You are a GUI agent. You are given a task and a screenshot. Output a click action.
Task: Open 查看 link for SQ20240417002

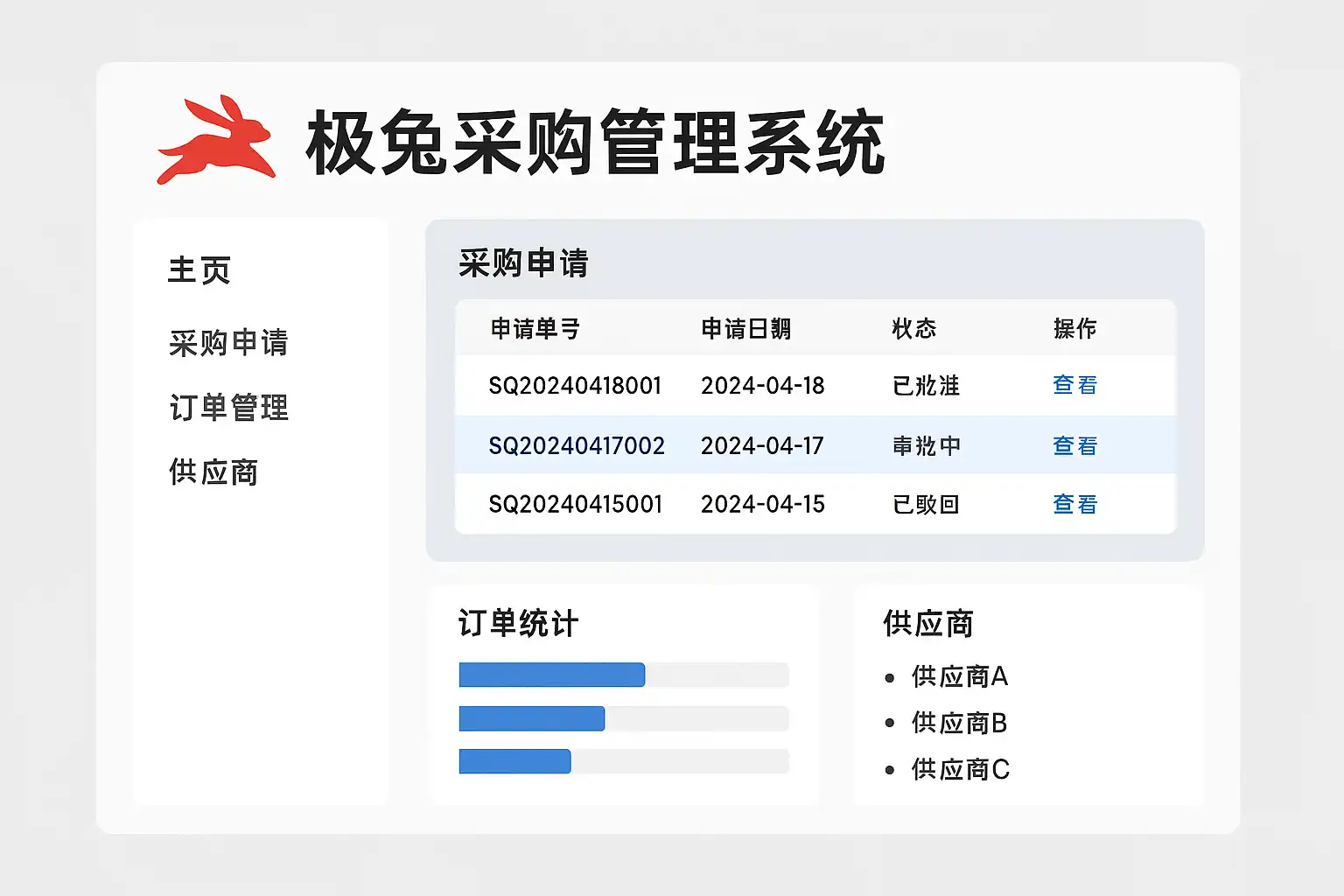pyautogui.click(x=1075, y=445)
